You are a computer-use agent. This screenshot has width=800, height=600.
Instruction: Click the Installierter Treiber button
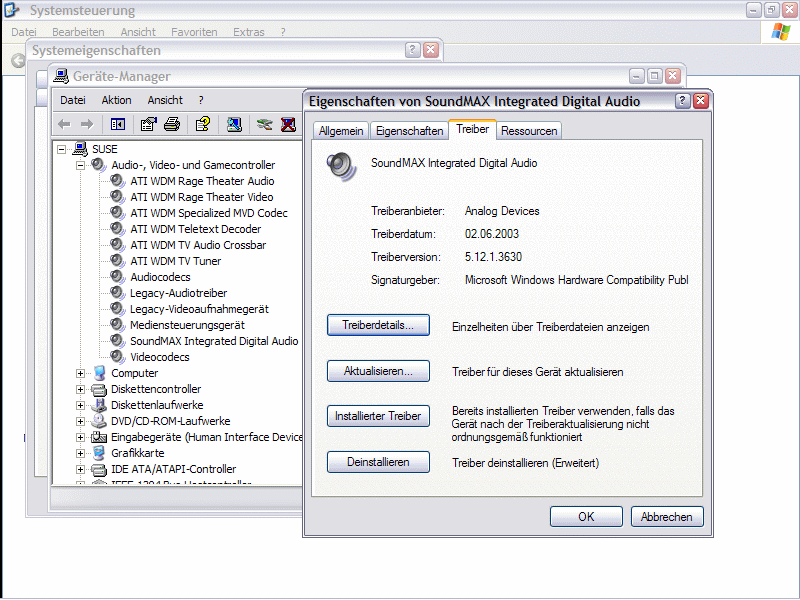tap(378, 416)
